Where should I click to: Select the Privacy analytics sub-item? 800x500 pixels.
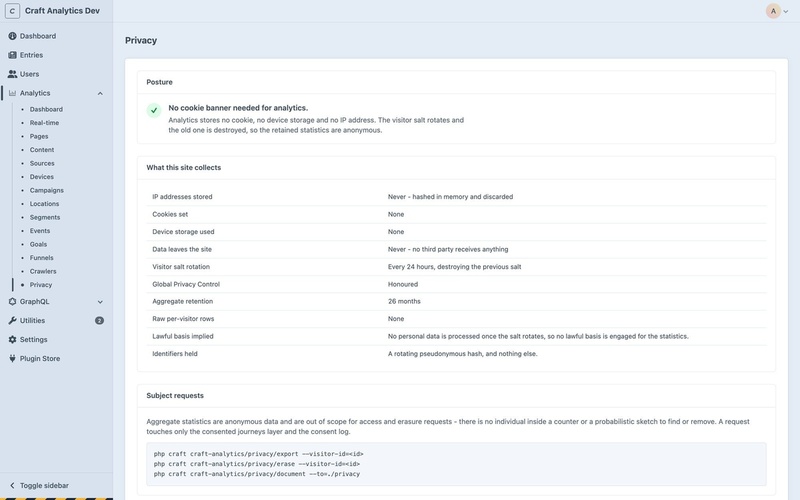(40, 285)
